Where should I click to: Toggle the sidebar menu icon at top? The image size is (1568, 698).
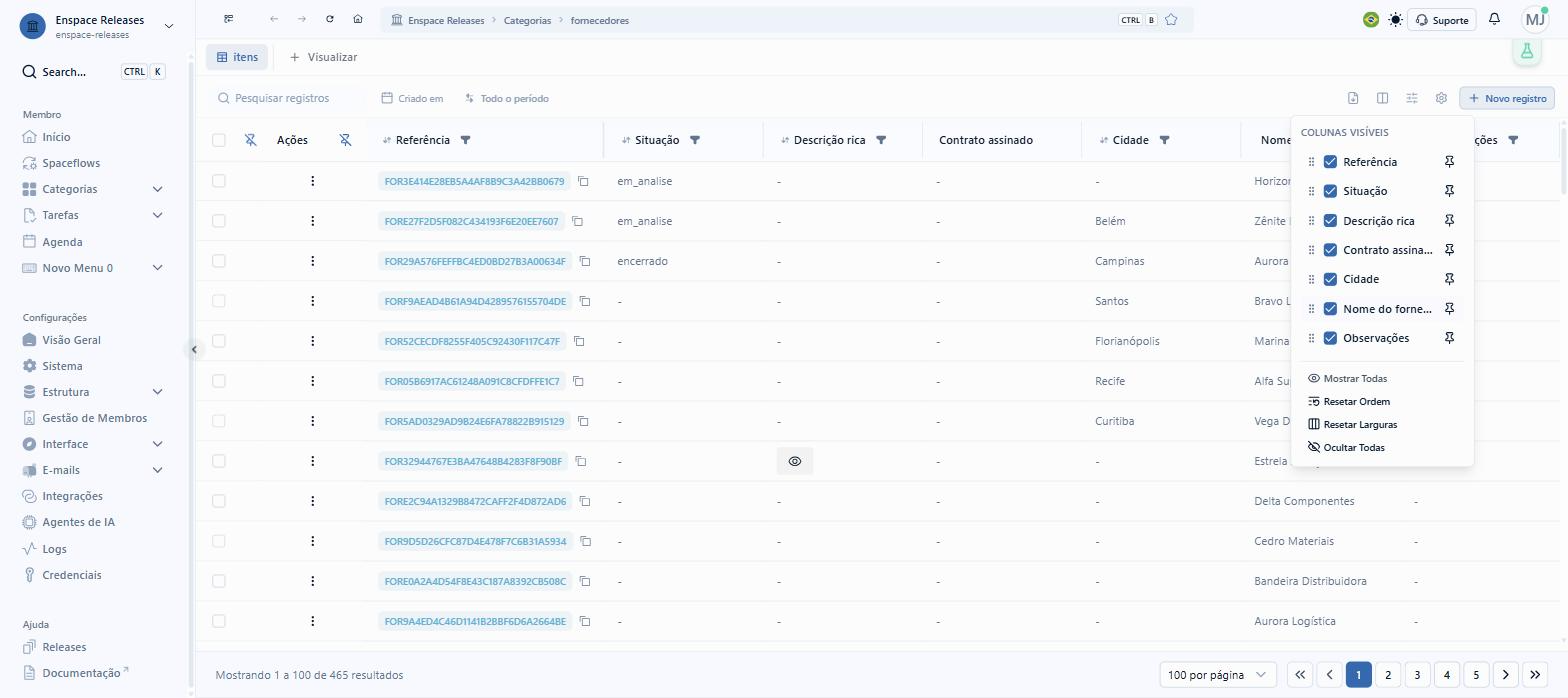pyautogui.click(x=229, y=20)
